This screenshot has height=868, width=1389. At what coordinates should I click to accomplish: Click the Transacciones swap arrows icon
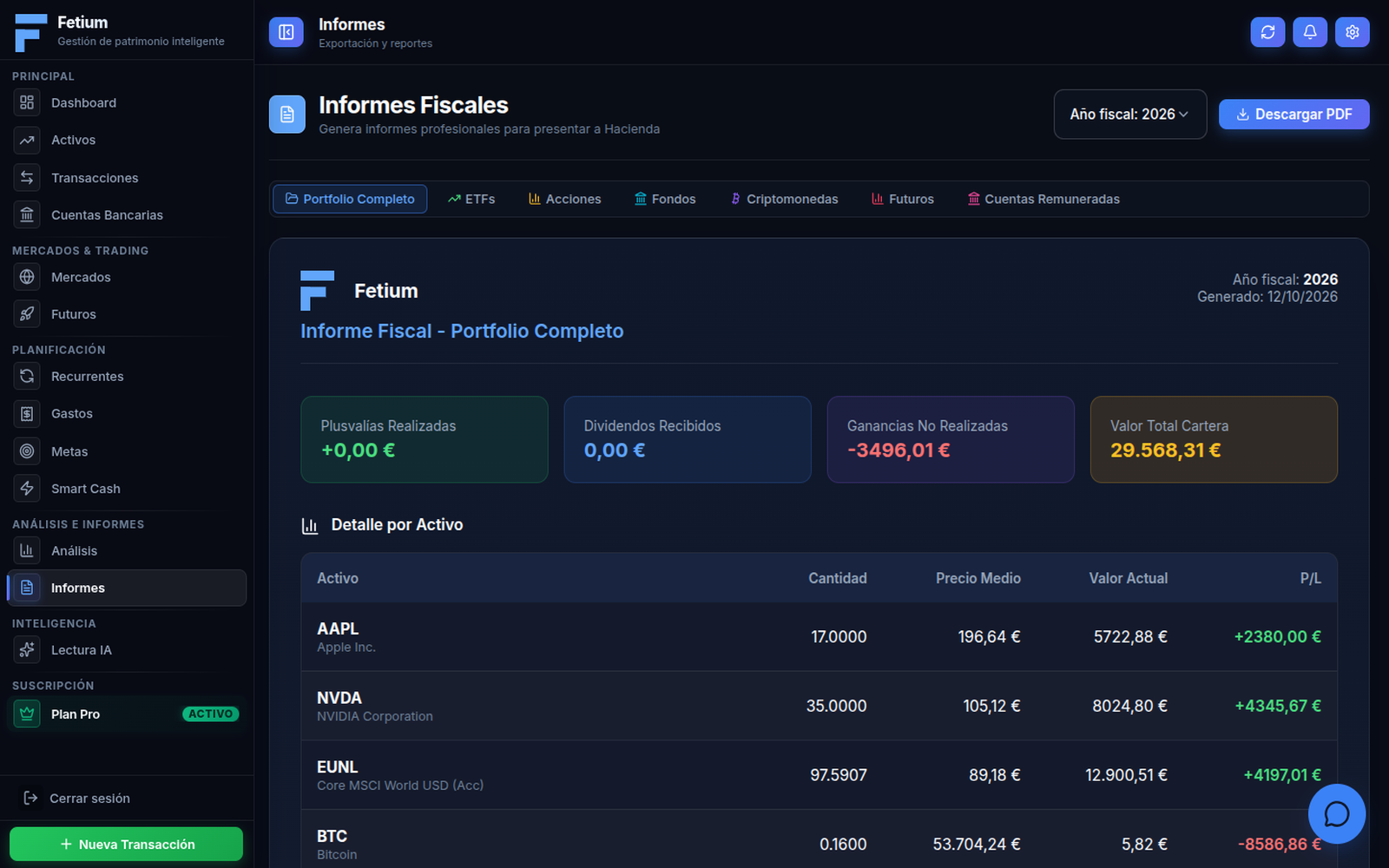(27, 177)
